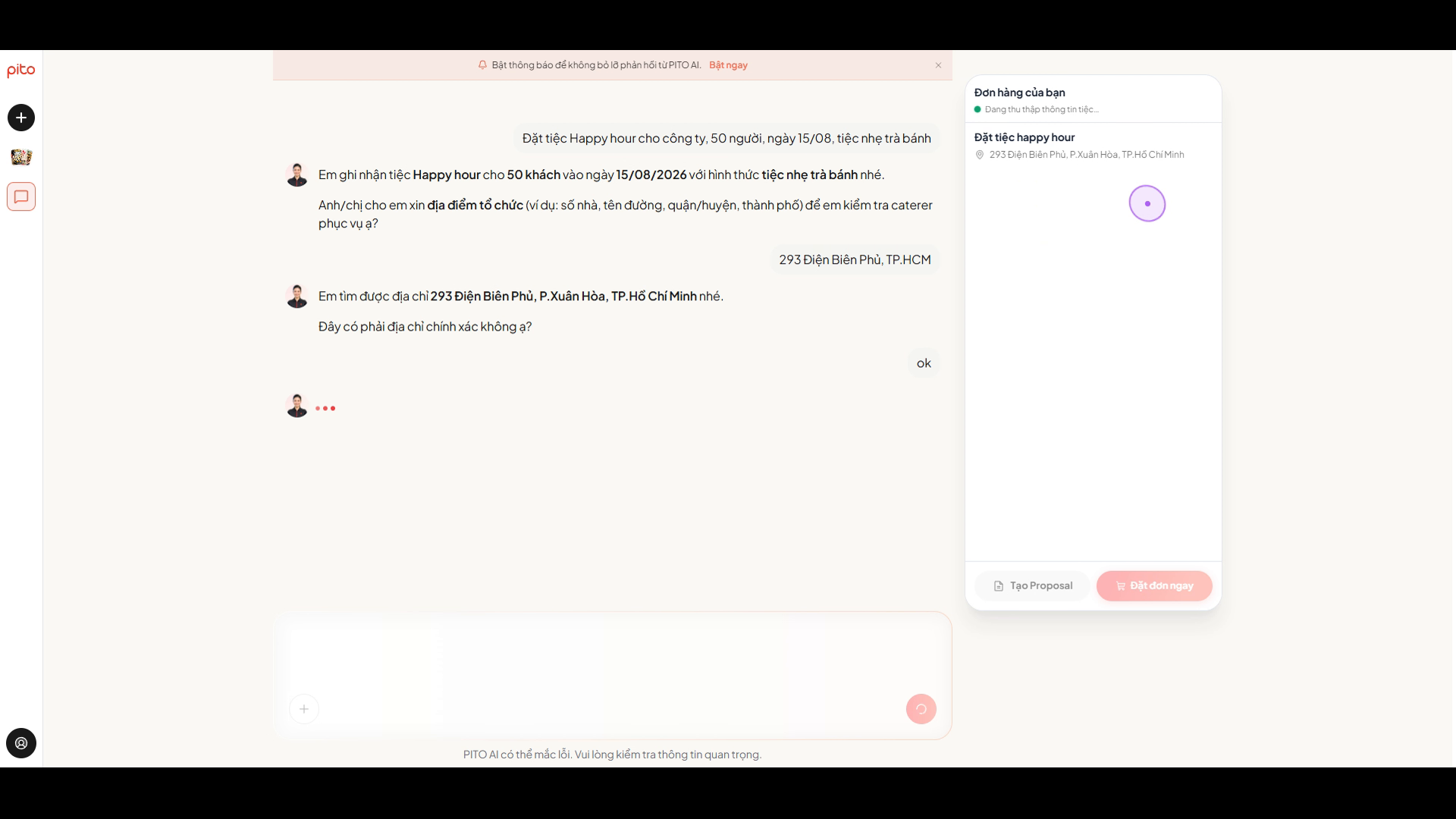The width and height of the screenshot is (1456, 819).
Task: Click the 'Bật ngay' link
Action: [728, 65]
